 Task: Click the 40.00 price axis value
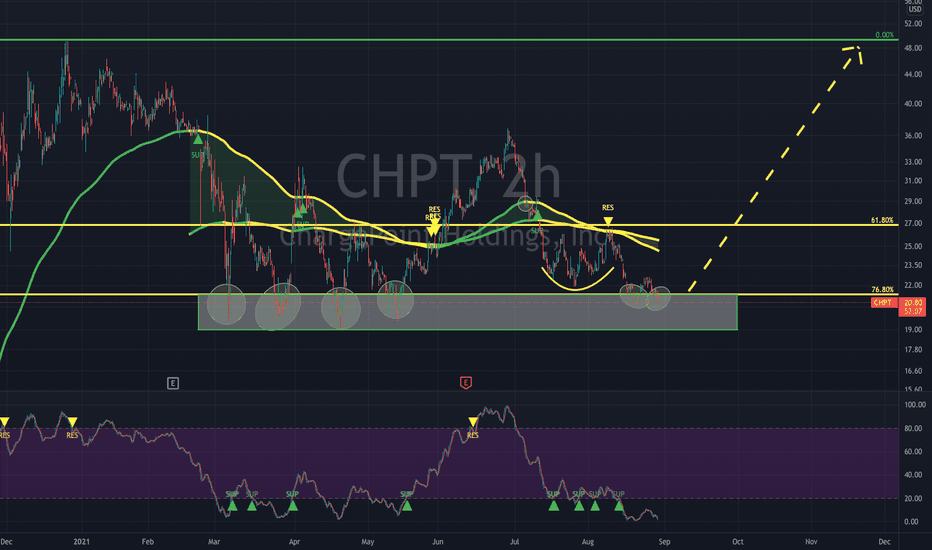click(x=913, y=103)
